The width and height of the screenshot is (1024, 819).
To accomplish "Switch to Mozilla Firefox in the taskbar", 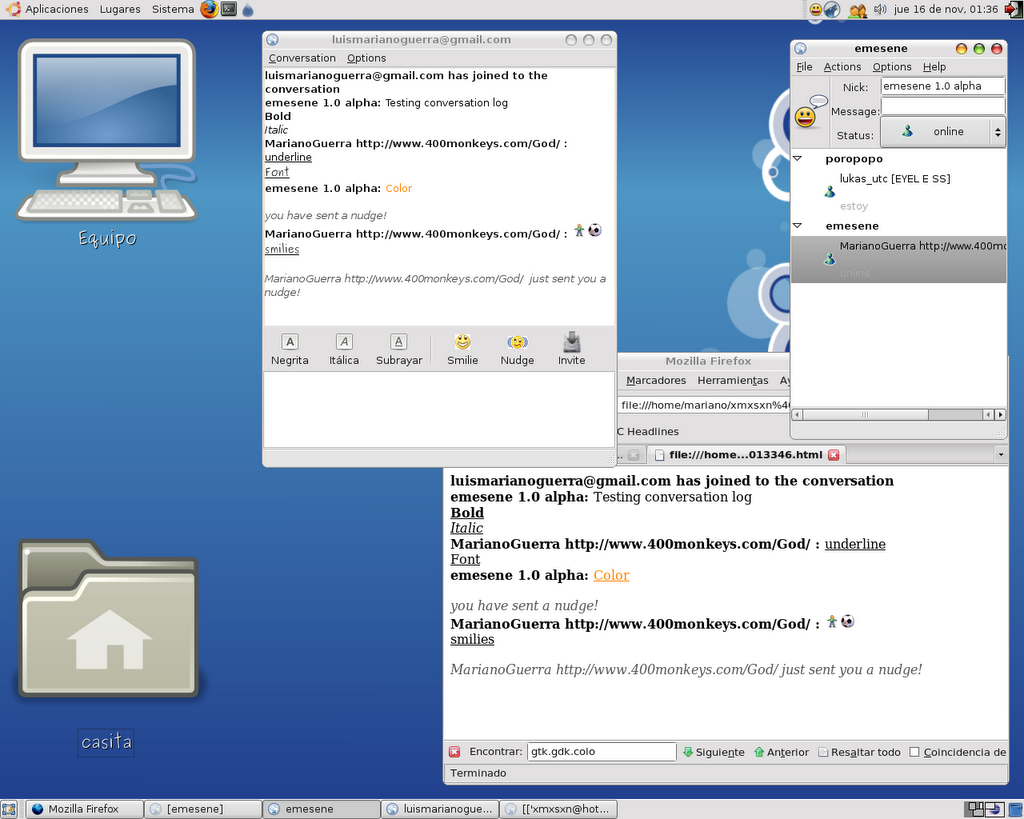I will 84,809.
